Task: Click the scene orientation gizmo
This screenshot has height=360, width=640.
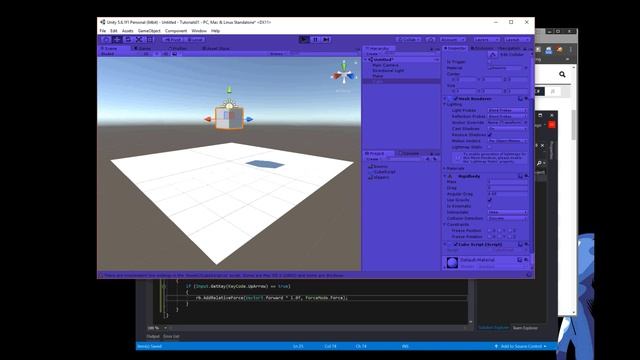Action: [344, 75]
